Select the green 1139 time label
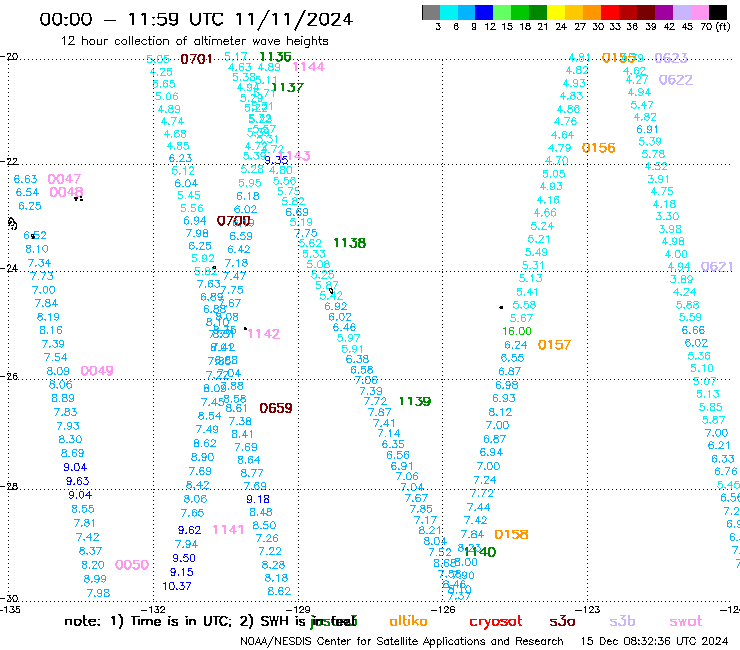Image resolution: width=740 pixels, height=650 pixels. (415, 401)
